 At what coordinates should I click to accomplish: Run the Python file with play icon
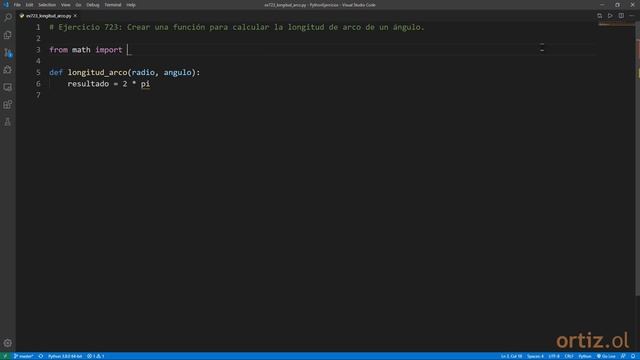pos(610,16)
